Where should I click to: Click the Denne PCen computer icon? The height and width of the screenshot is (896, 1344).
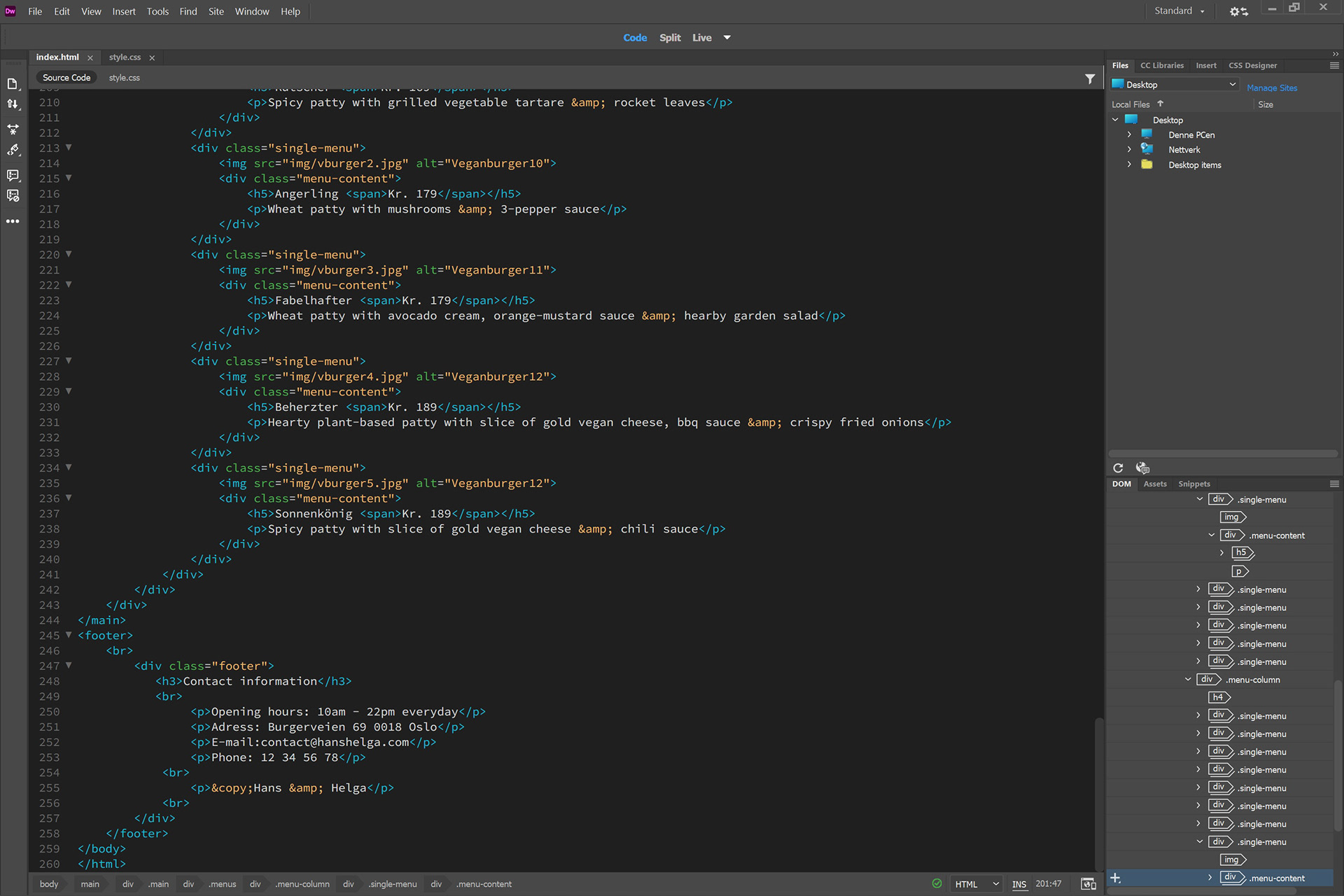1147,134
